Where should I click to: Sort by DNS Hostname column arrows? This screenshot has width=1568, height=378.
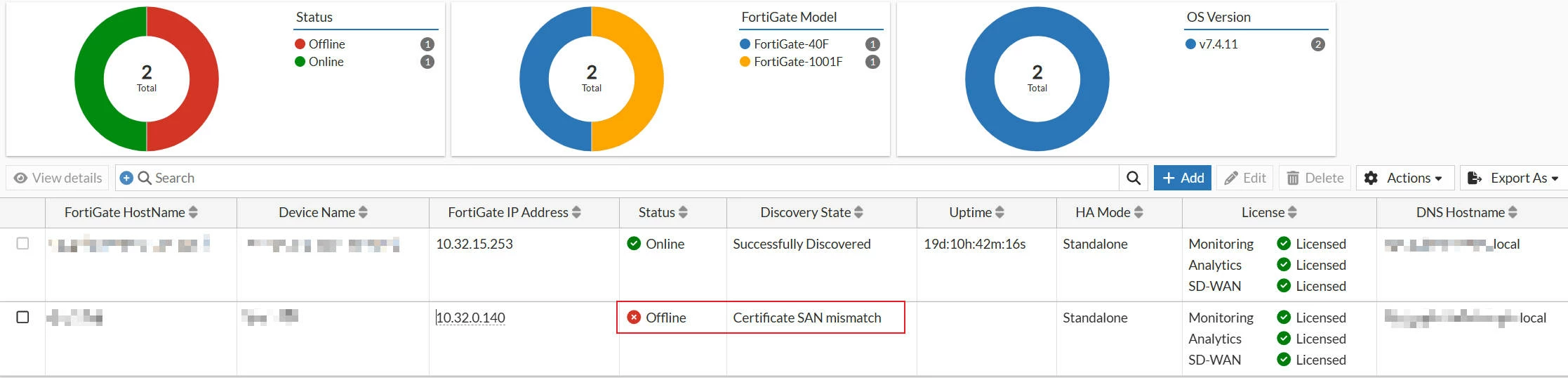1513,212
